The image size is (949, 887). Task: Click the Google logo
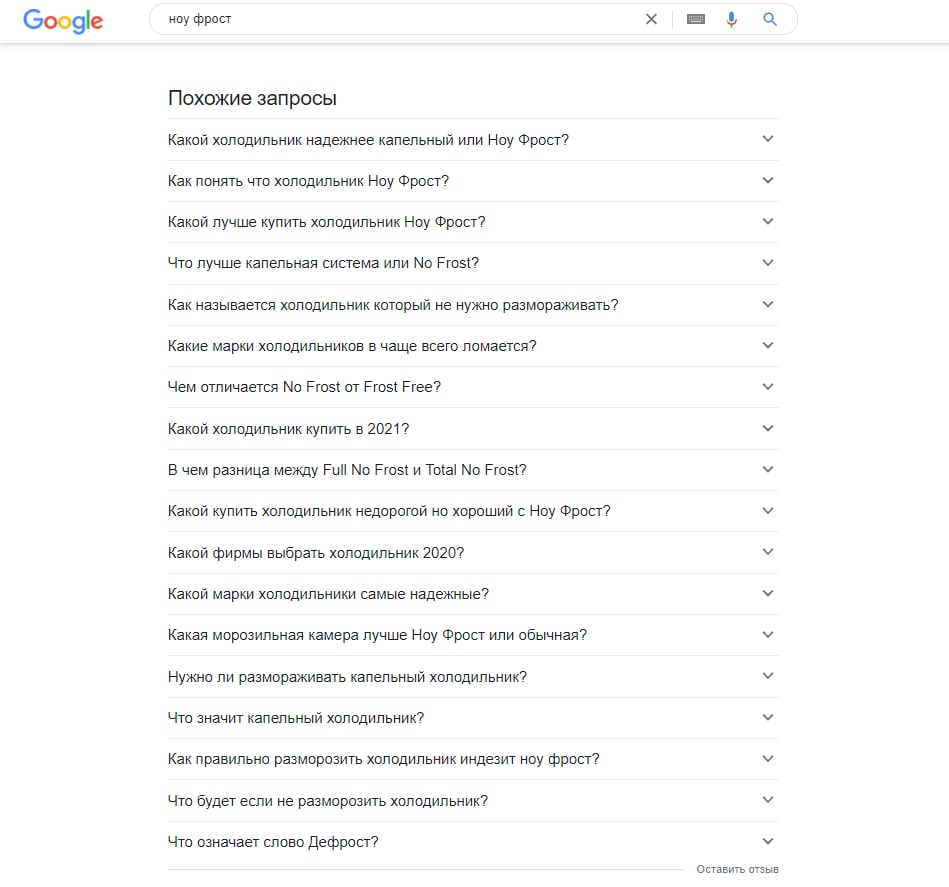(63, 21)
